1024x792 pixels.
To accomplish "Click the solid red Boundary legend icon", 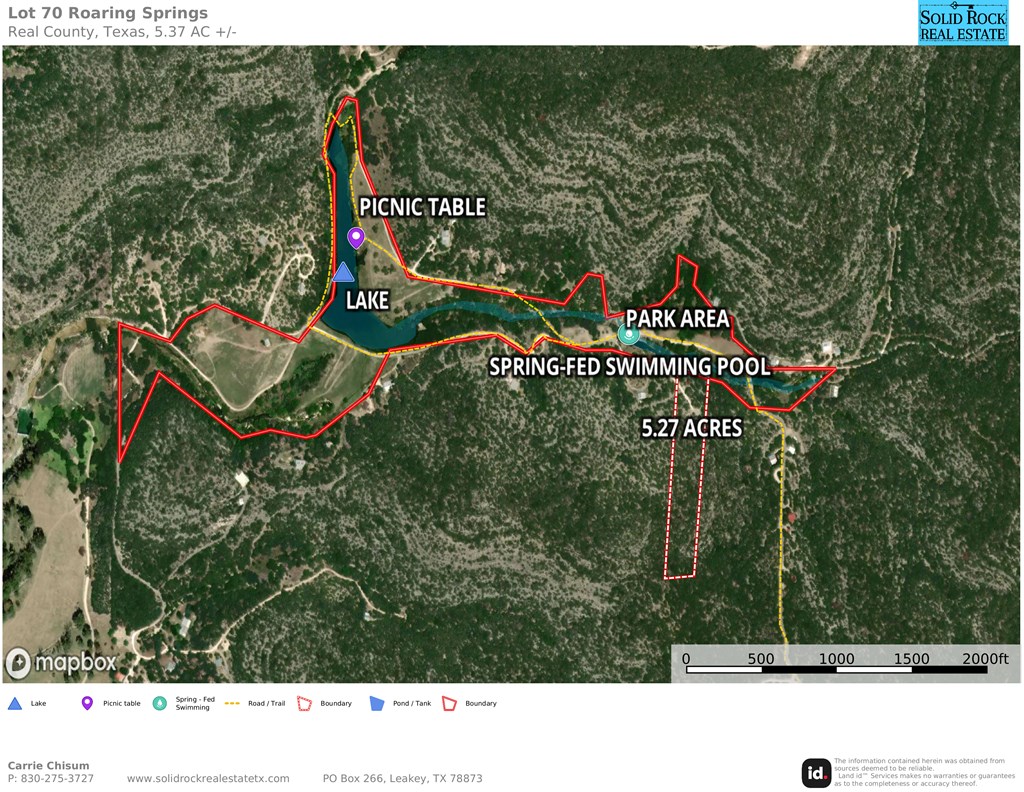I will coord(449,703).
